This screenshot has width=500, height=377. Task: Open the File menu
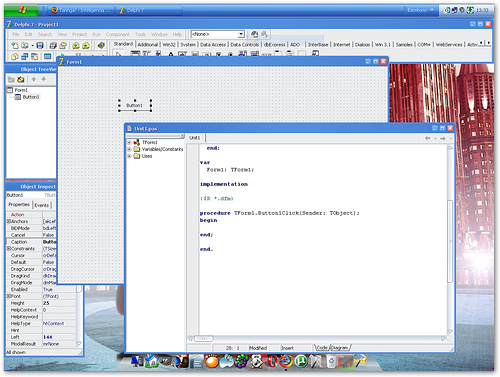click(x=15, y=34)
